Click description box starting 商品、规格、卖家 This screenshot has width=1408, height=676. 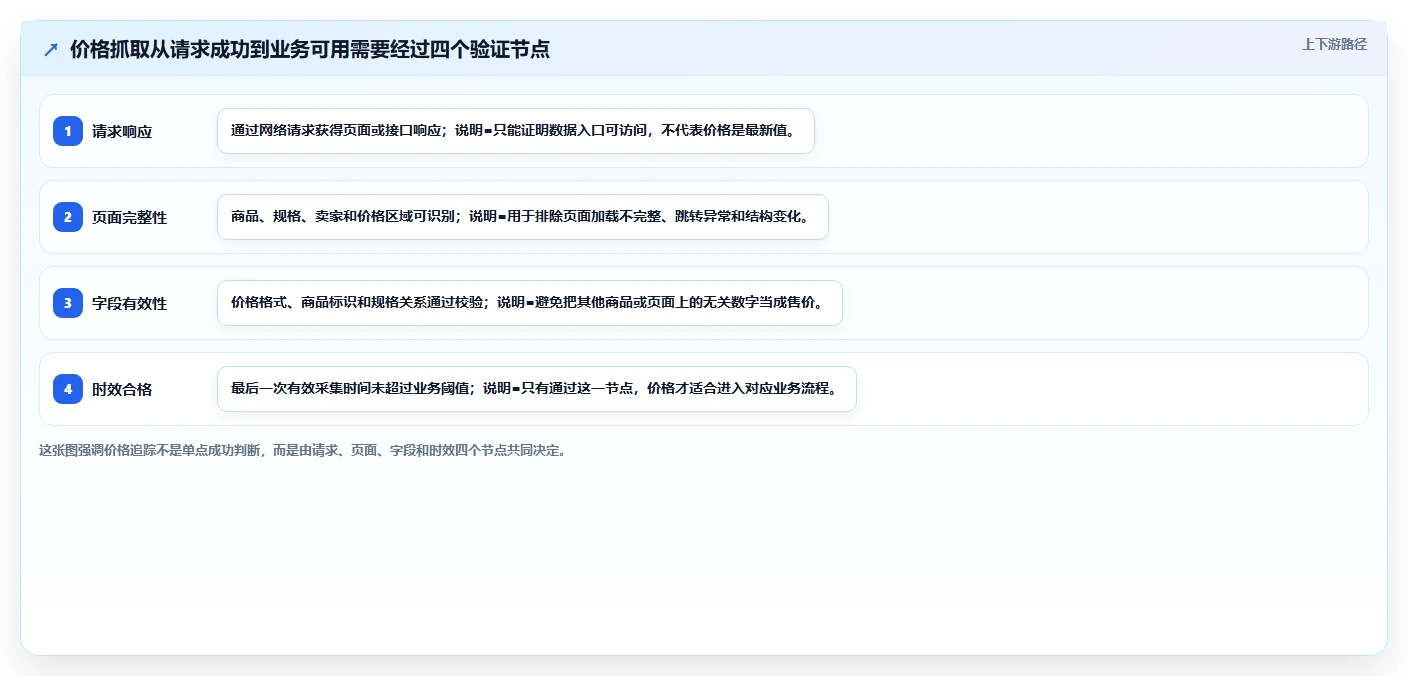click(x=523, y=217)
